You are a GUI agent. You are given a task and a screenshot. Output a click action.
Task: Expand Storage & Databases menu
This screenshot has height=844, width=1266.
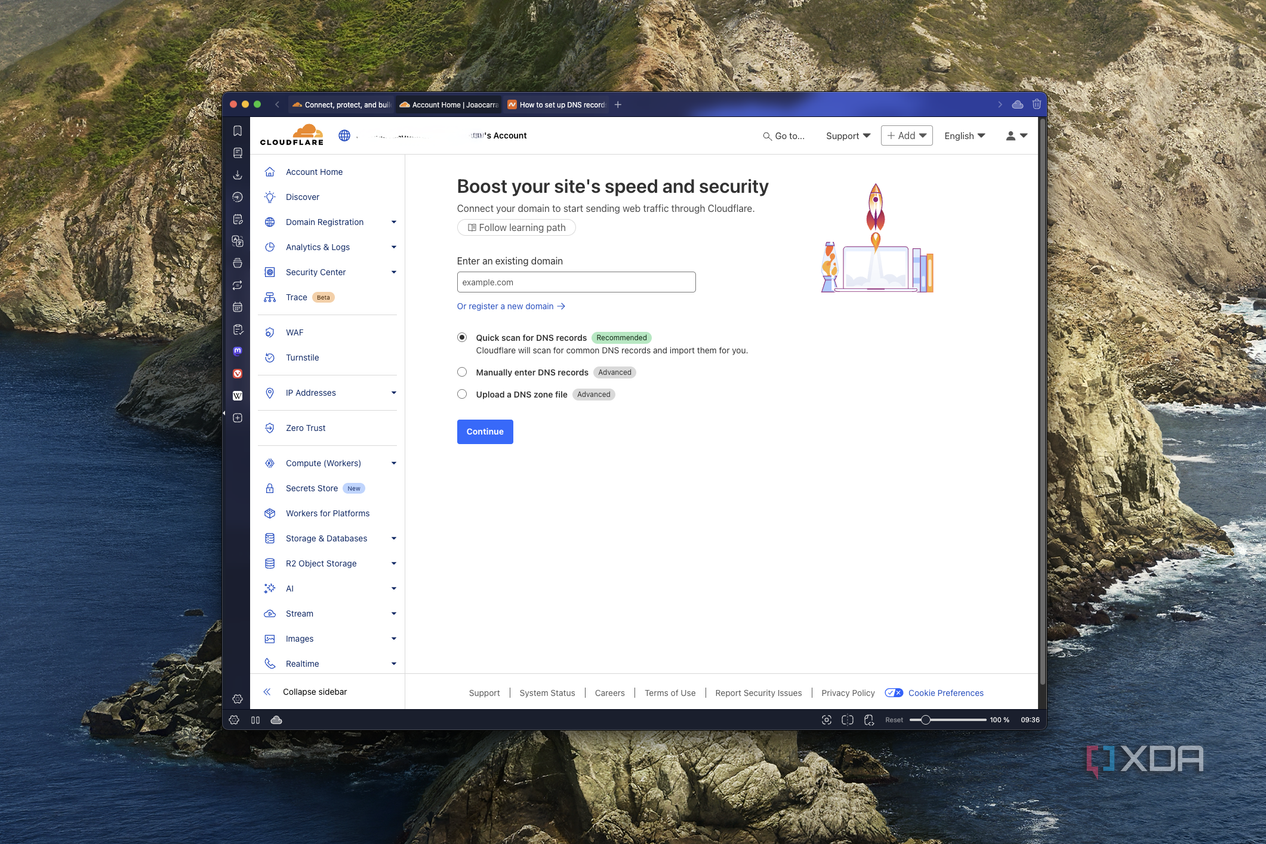(331, 538)
